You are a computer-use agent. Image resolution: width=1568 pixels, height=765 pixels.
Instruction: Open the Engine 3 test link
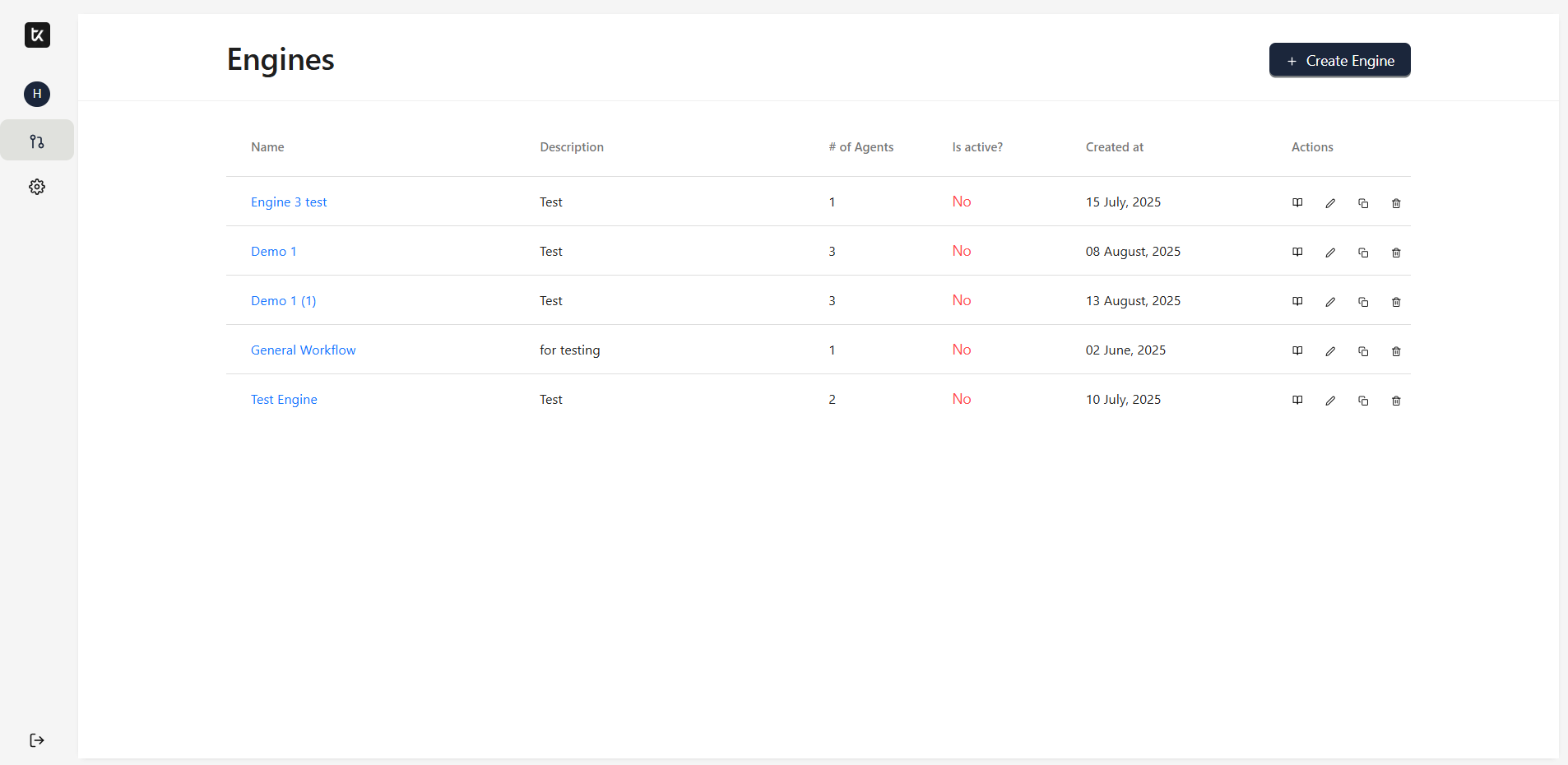coord(289,202)
